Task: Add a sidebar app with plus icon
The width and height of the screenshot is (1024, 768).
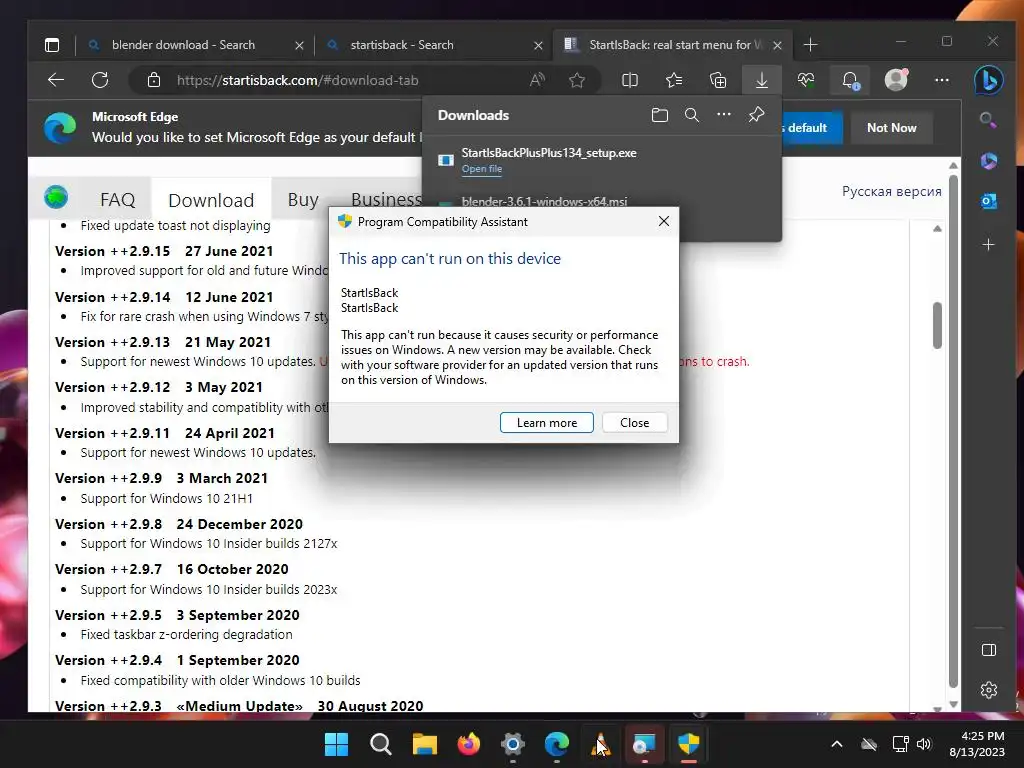Action: (x=989, y=244)
